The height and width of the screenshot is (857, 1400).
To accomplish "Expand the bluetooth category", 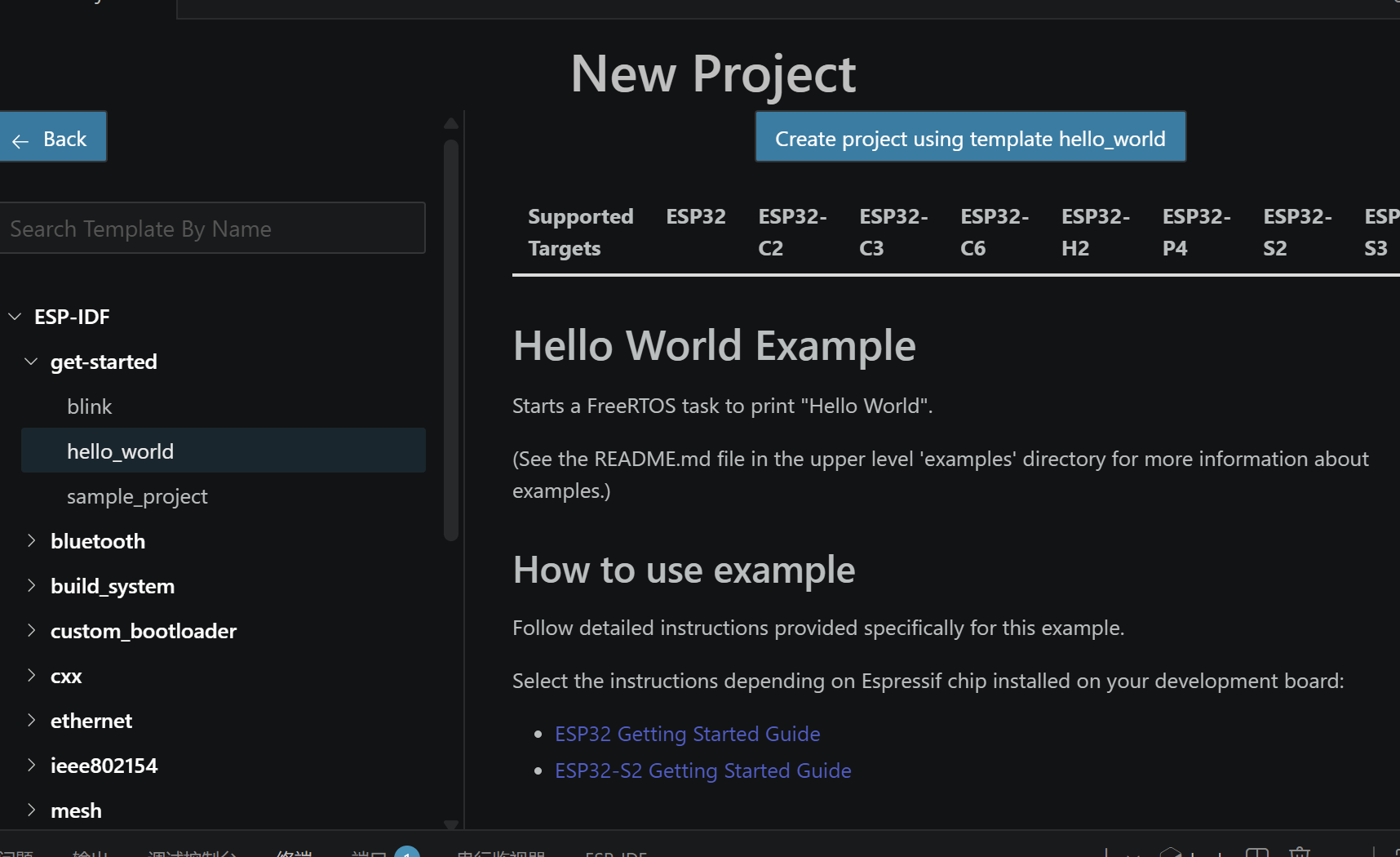I will (x=31, y=541).
